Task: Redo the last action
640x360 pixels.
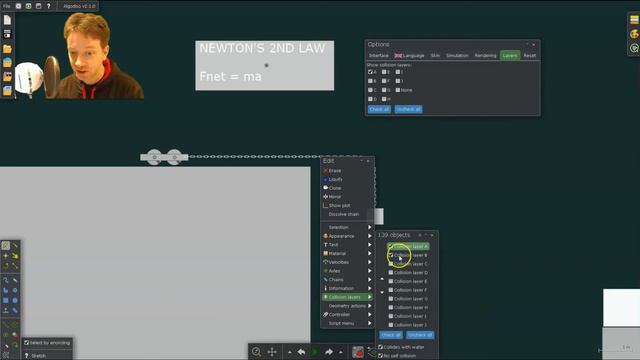Action: coord(329,351)
